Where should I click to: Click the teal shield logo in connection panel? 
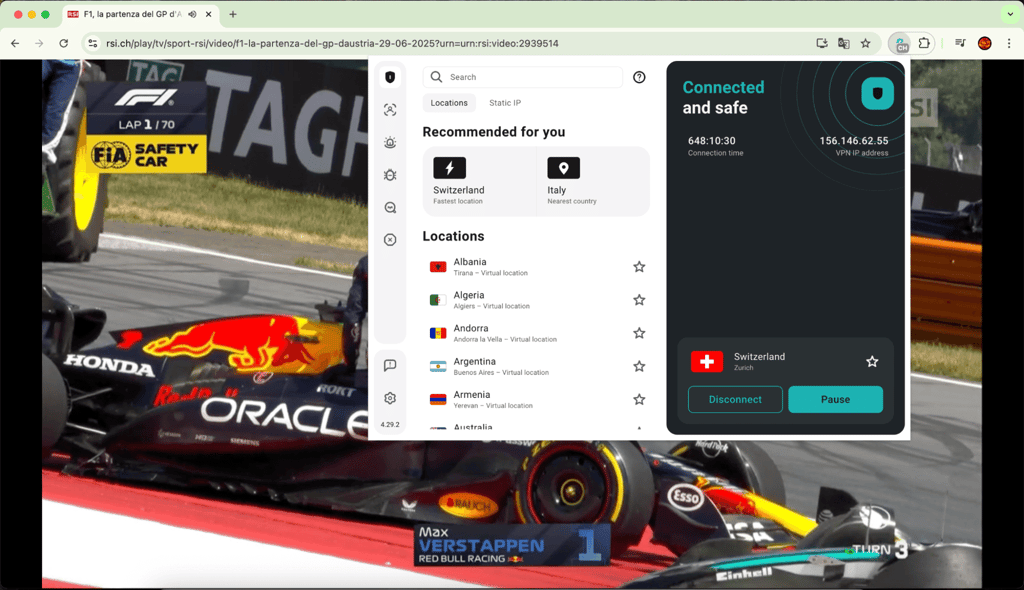pyautogui.click(x=877, y=93)
